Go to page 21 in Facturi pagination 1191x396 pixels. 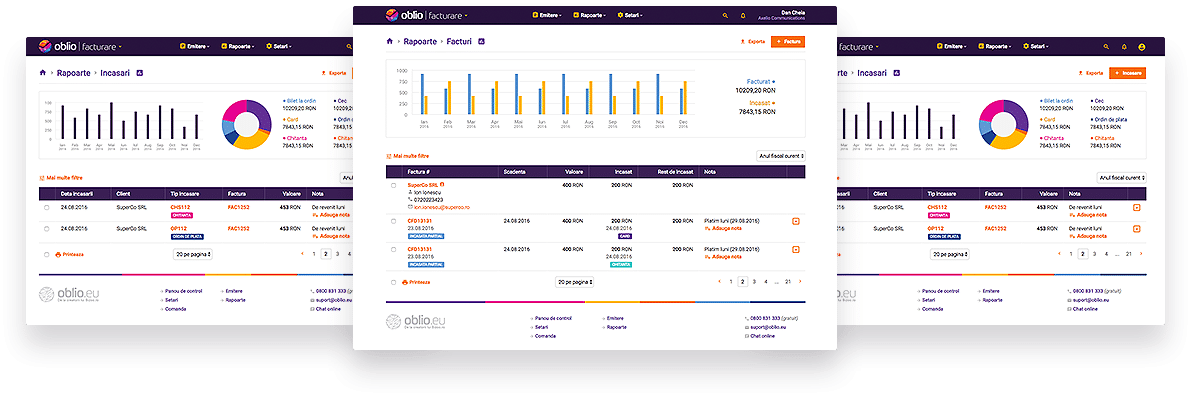click(x=788, y=281)
